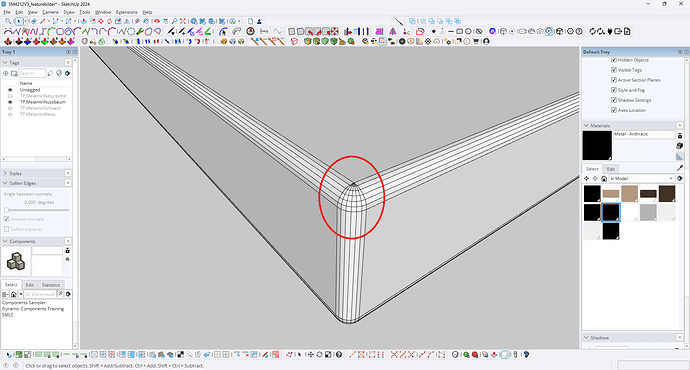Viewport: 690px width, 370px height.
Task: Expand the Styles panel
Action: click(5, 173)
